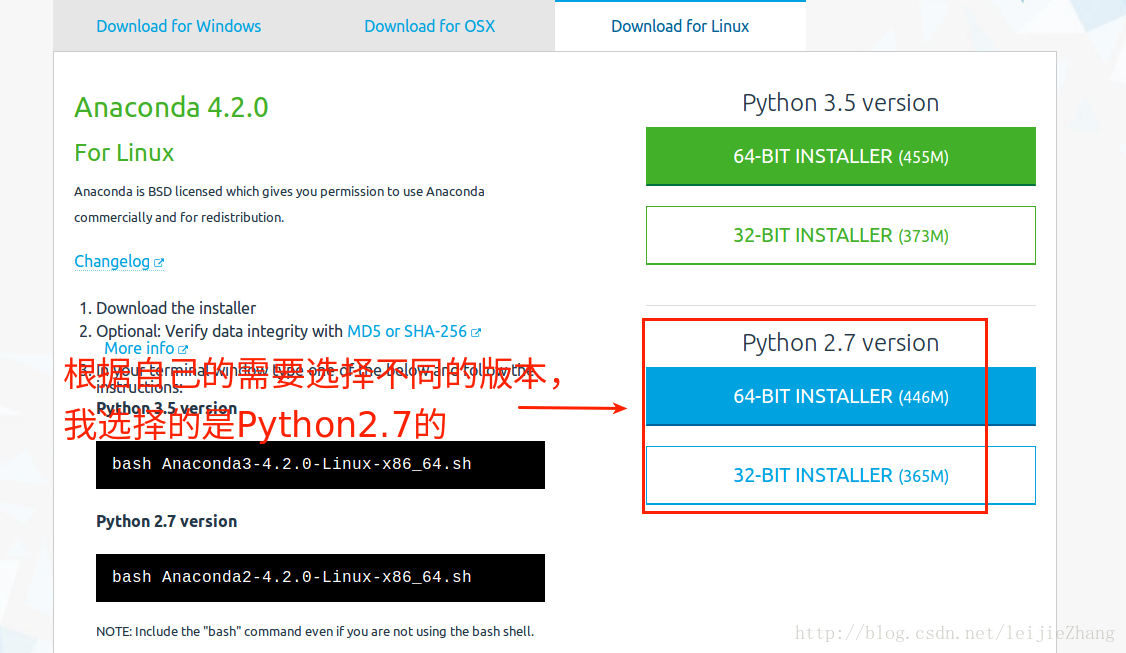
Task: Switch to the Download for OSX tab
Action: pos(429,27)
